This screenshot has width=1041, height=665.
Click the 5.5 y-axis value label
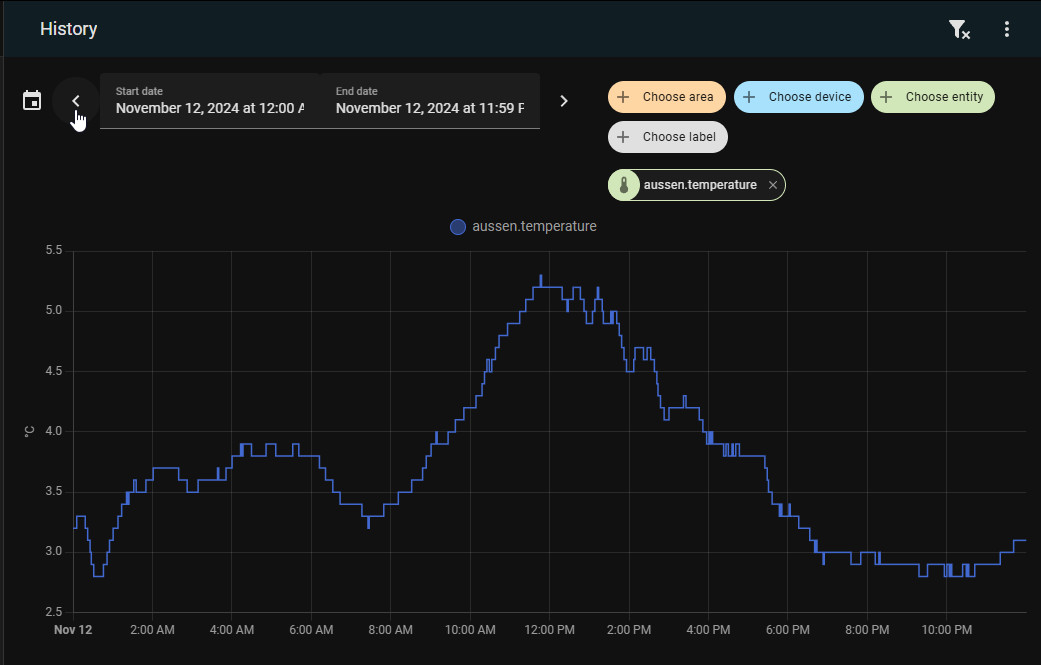tap(53, 250)
